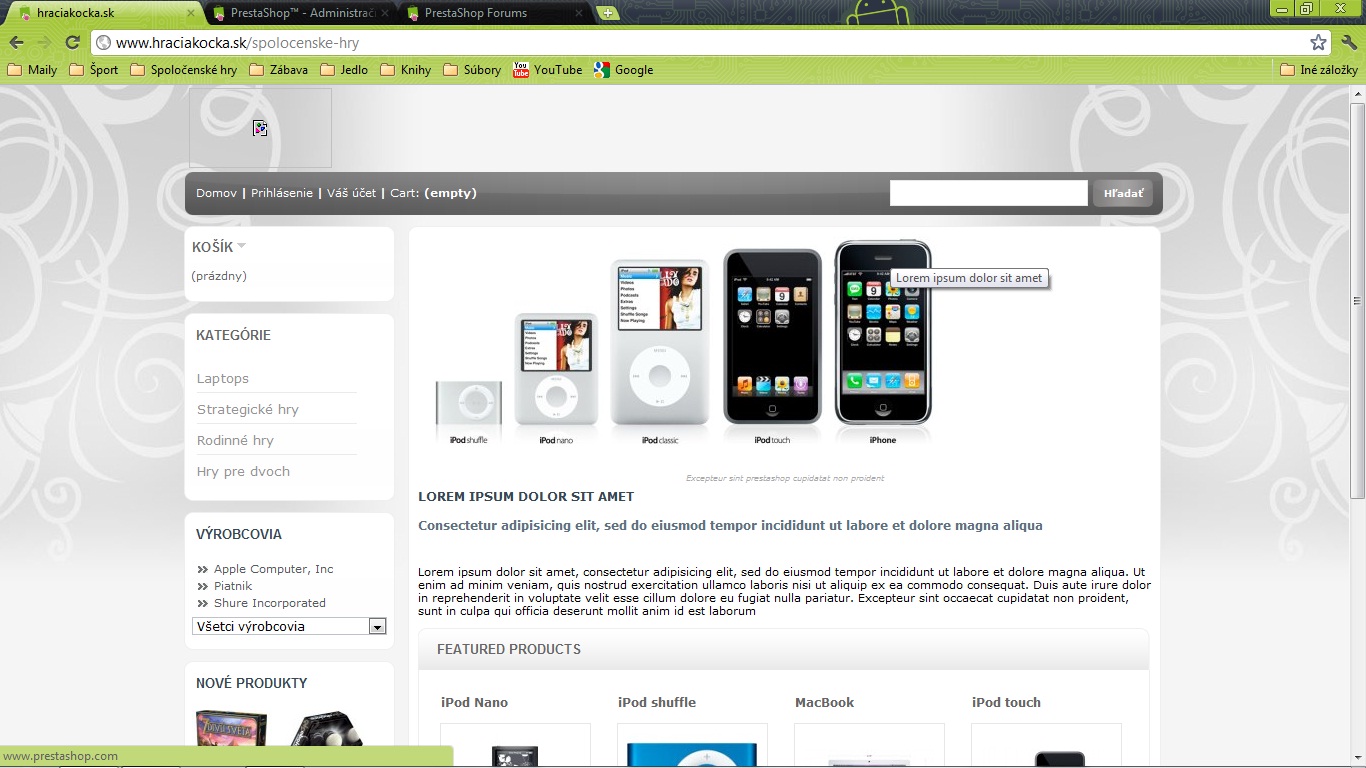Open the Prihlásenie login link
Screen dimensions: 1366x768
pyautogui.click(x=282, y=193)
